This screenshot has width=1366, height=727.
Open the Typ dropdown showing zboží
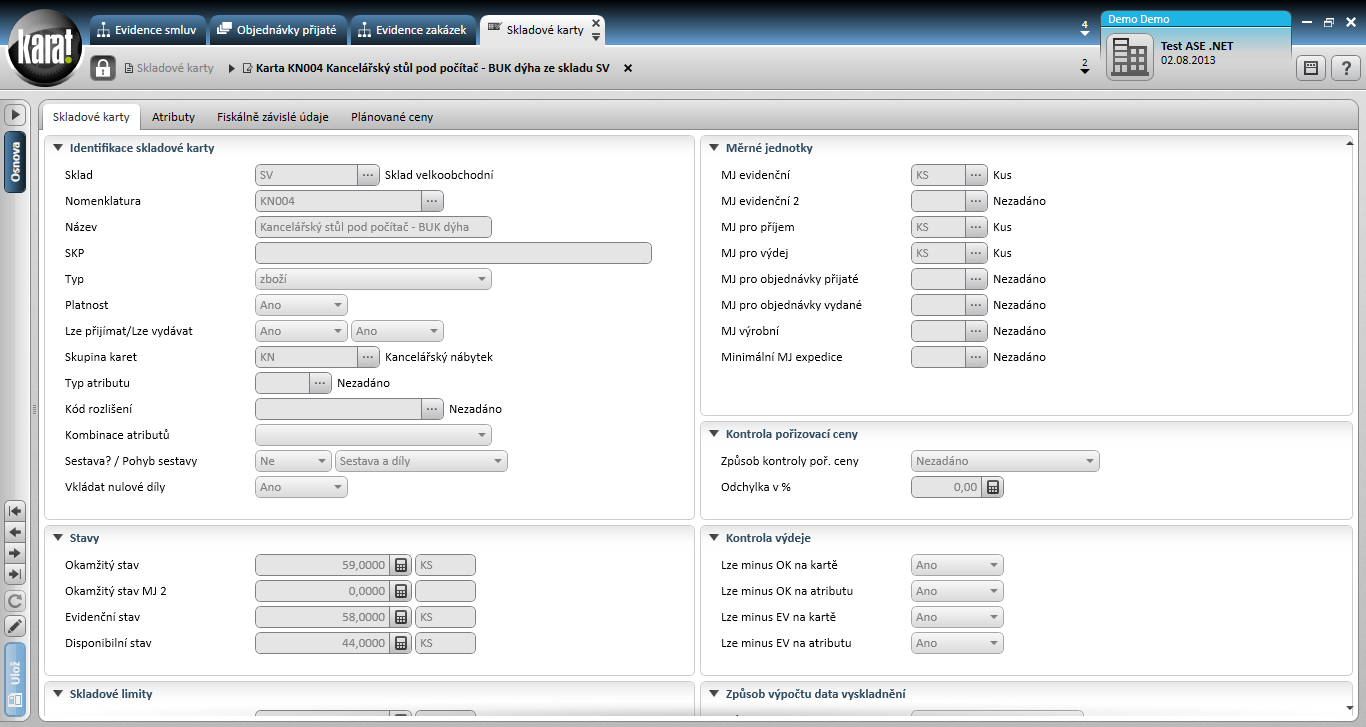point(374,279)
